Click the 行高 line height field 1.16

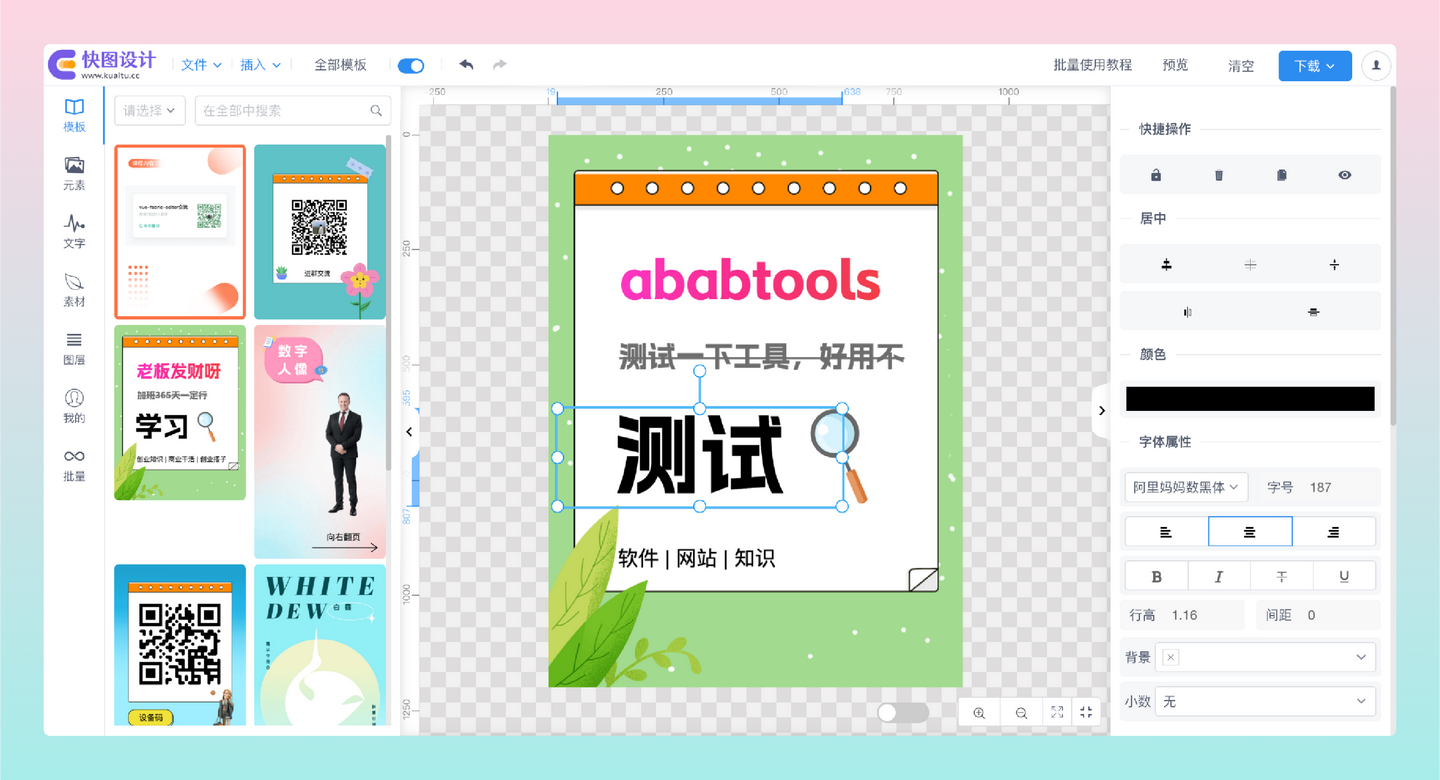click(1203, 615)
